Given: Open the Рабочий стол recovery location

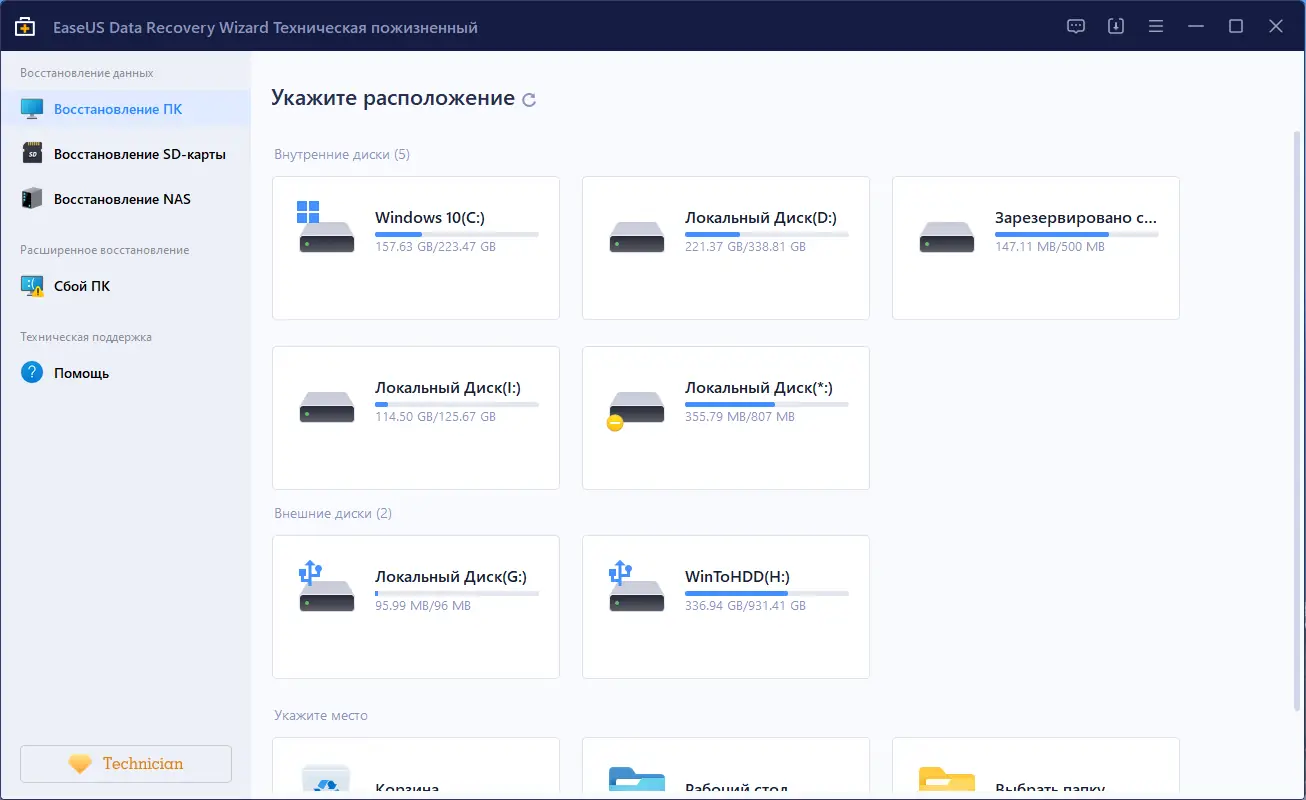Looking at the screenshot, I should 725,775.
